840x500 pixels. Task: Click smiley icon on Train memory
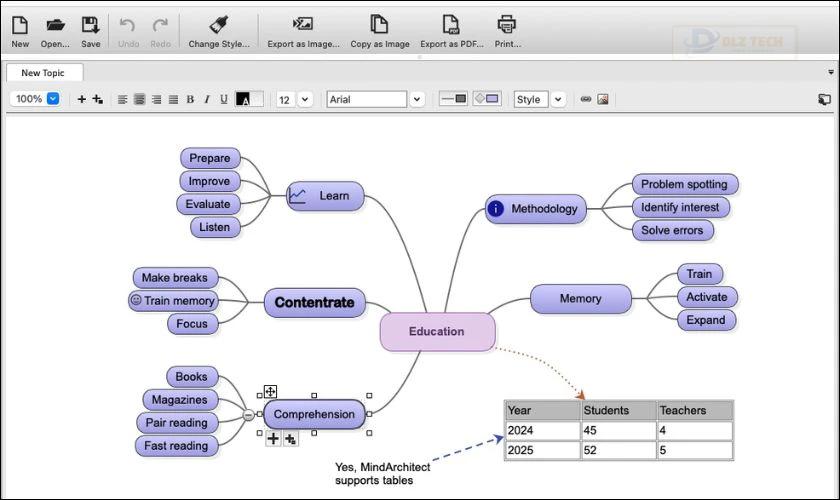(x=136, y=300)
